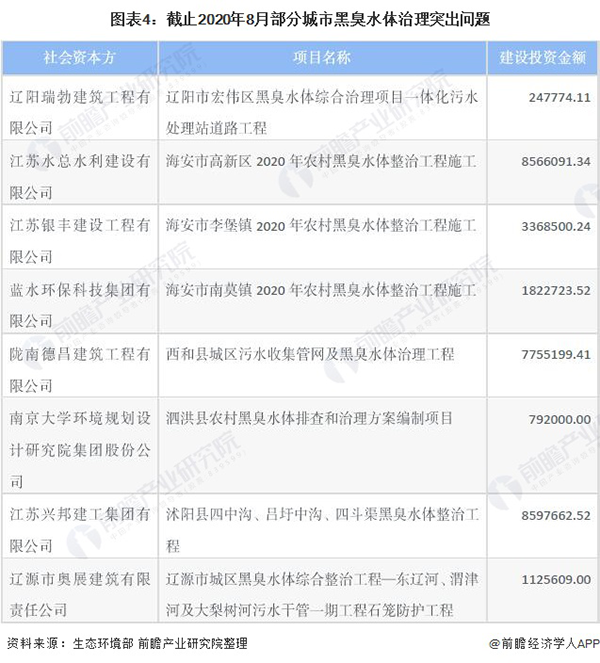Select the 项目名称 column header

click(322, 56)
